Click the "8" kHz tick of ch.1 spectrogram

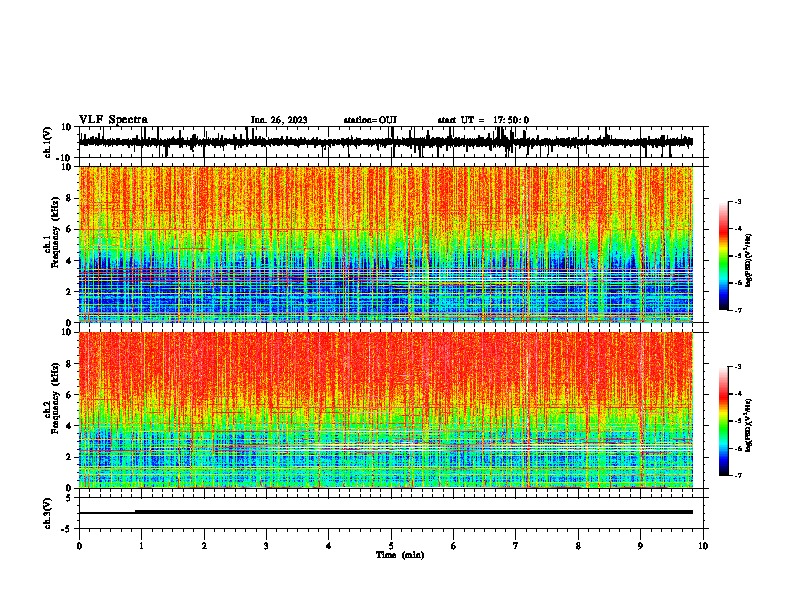tap(70, 198)
